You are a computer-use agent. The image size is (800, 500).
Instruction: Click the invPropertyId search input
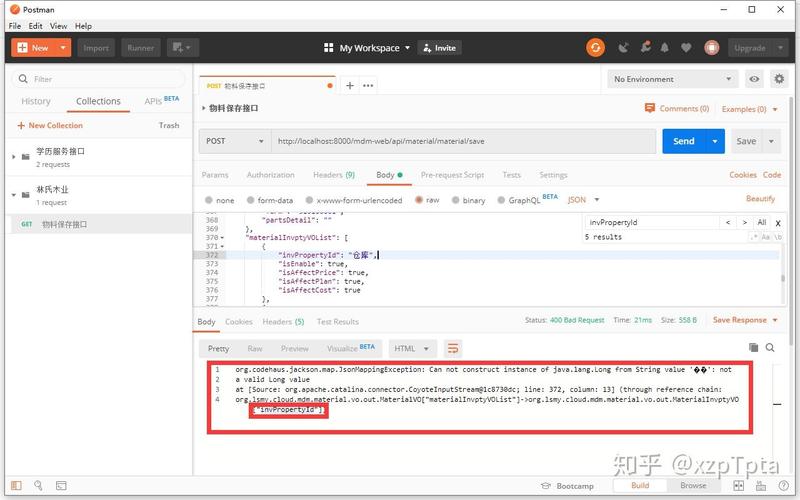[x=652, y=222]
